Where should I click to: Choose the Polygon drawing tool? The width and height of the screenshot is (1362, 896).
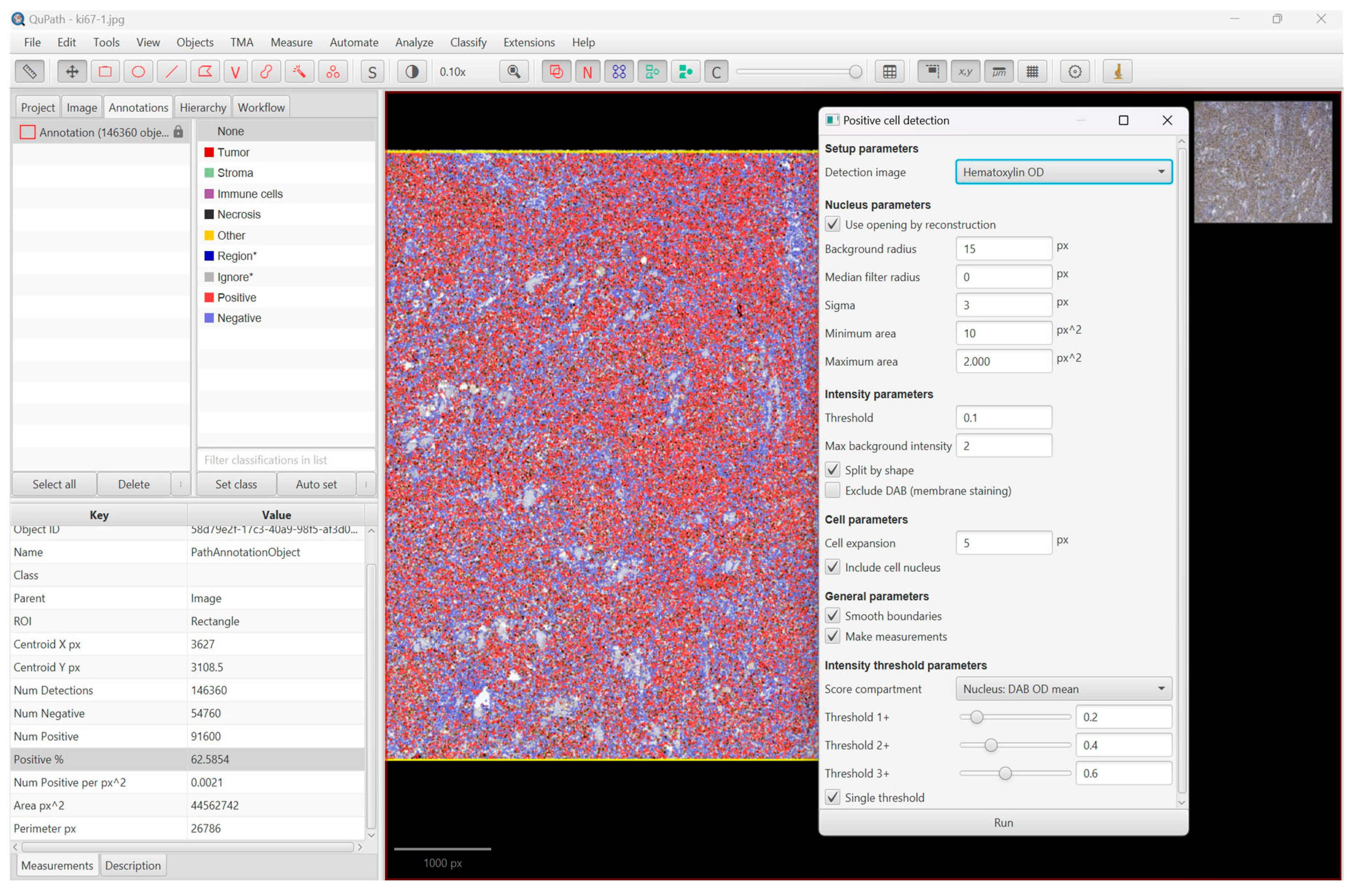pyautogui.click(x=205, y=72)
